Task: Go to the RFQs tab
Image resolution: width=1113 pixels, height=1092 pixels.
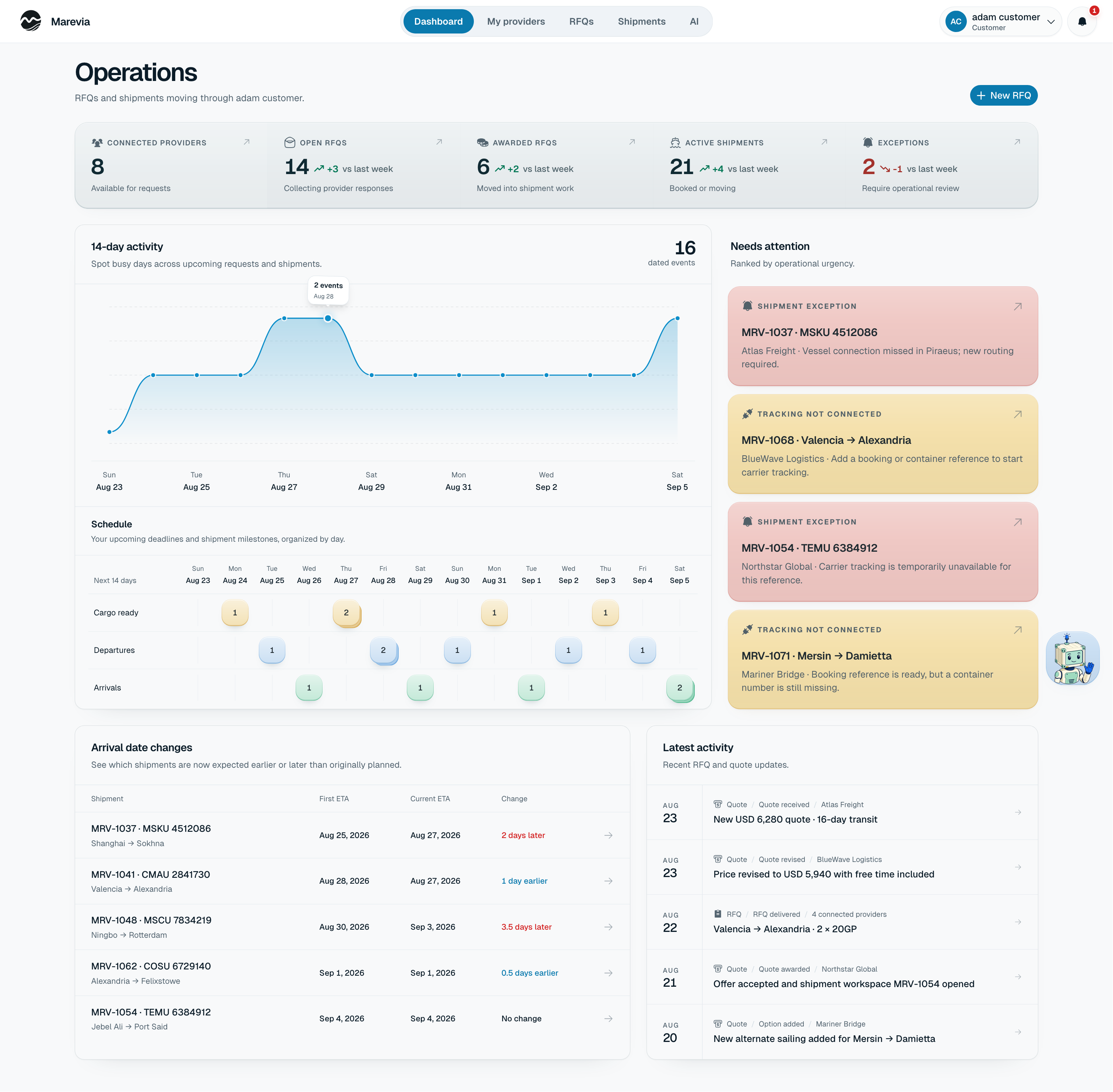Action: click(x=581, y=21)
